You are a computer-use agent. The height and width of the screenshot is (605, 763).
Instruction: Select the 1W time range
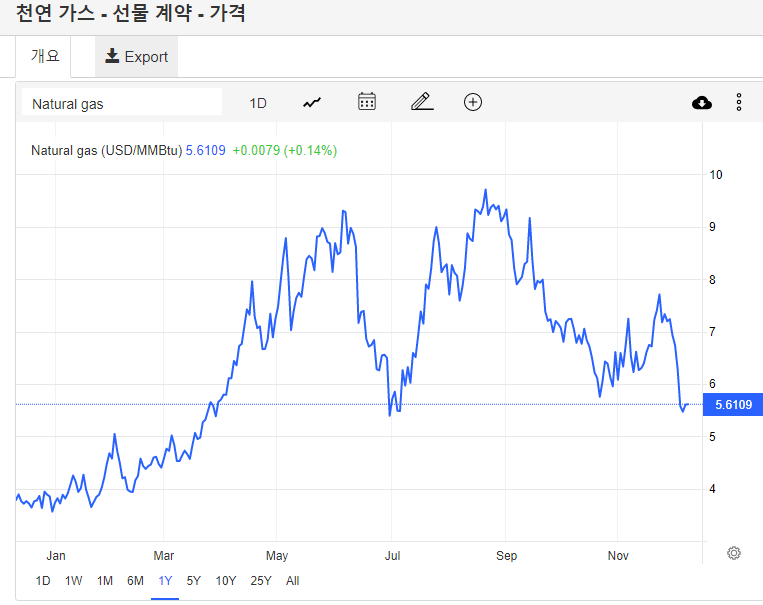(73, 581)
